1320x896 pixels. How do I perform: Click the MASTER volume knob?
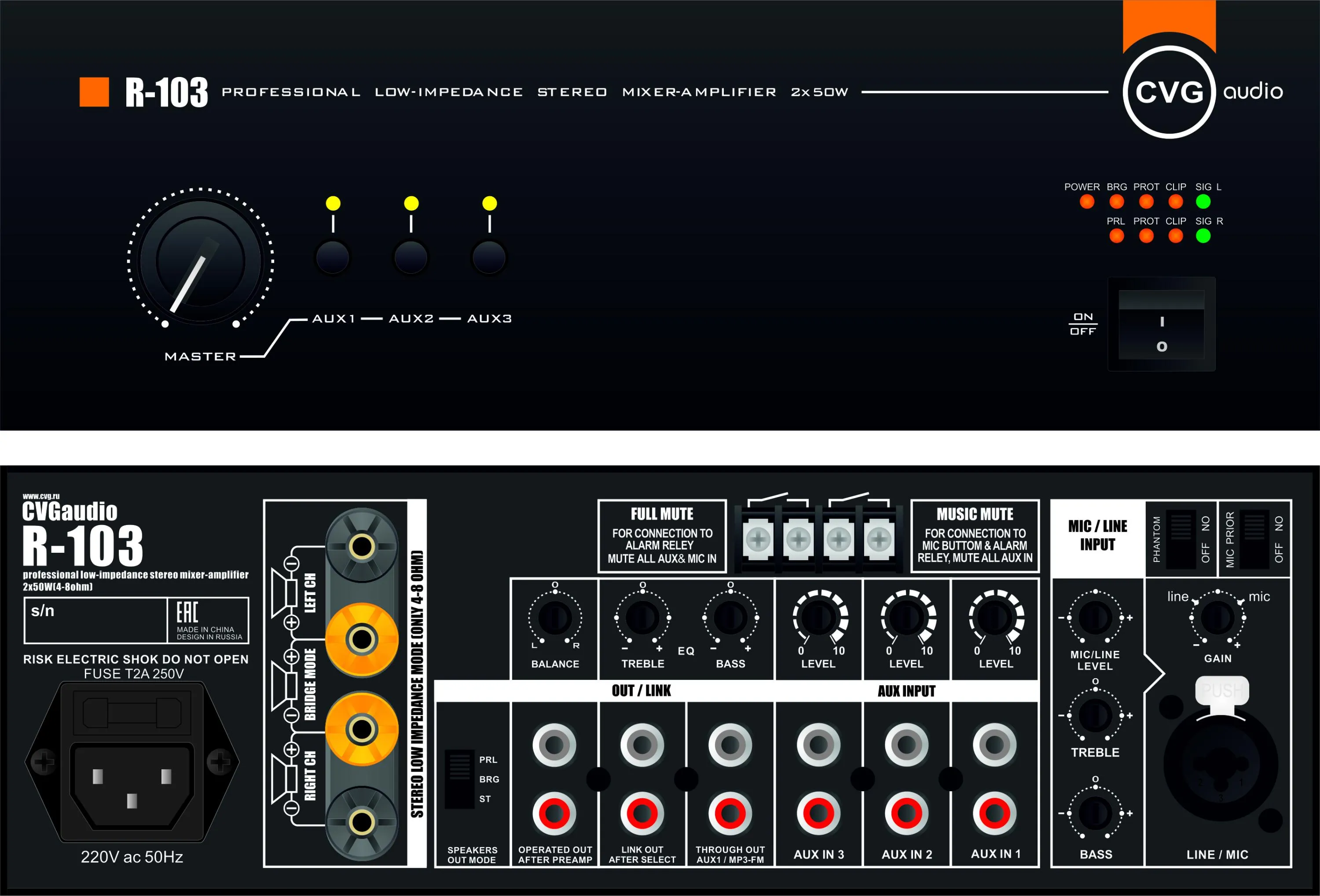click(201, 261)
